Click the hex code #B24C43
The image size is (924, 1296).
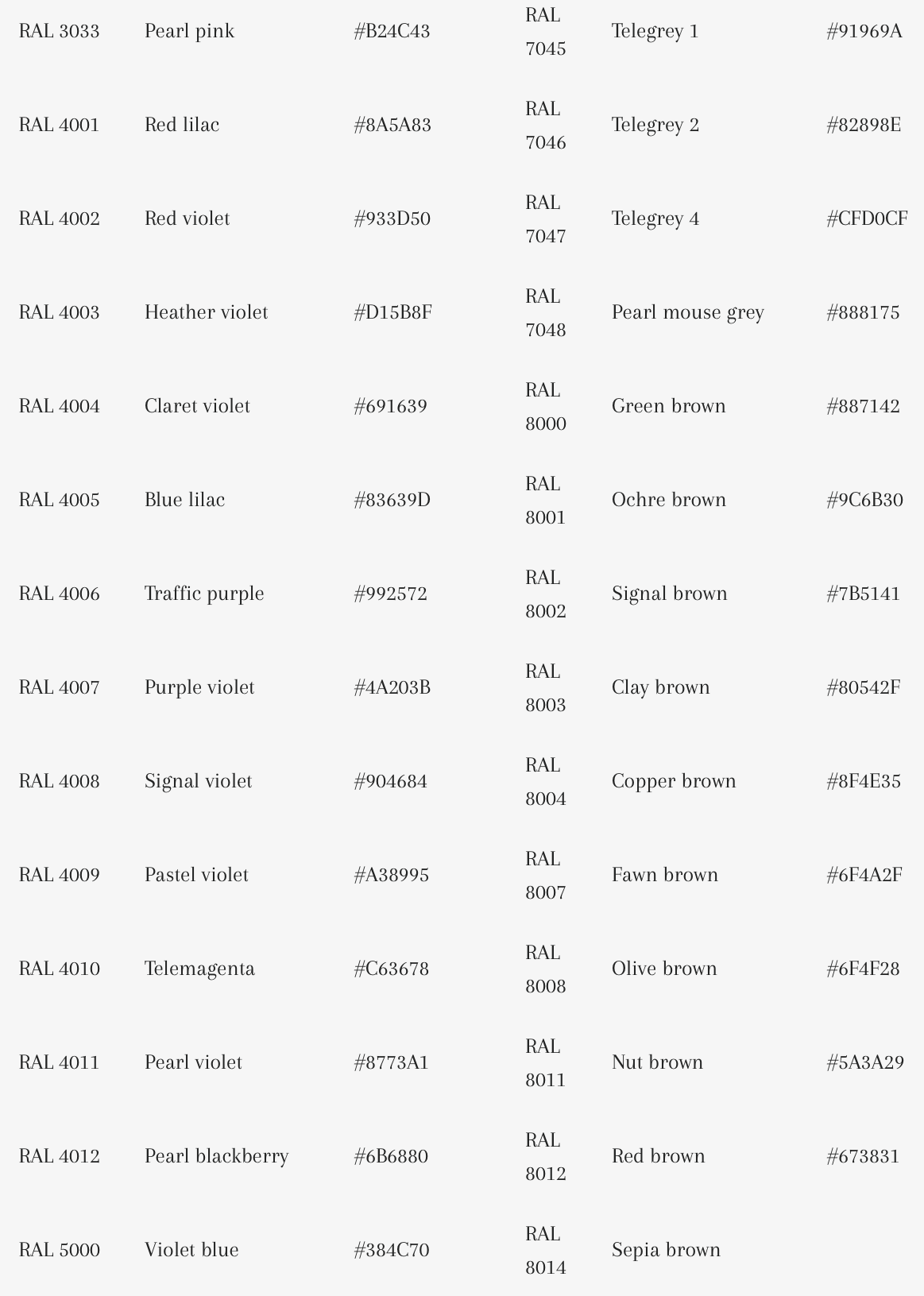point(392,32)
